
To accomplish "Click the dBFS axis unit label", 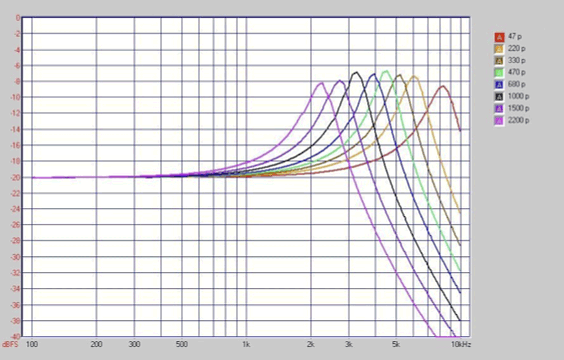I will pyautogui.click(x=10, y=345).
